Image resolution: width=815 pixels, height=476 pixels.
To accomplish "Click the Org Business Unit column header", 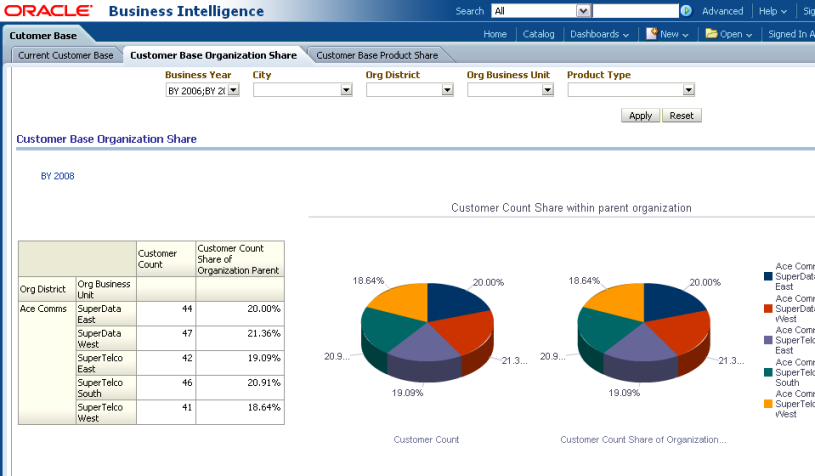I will click(x=106, y=289).
